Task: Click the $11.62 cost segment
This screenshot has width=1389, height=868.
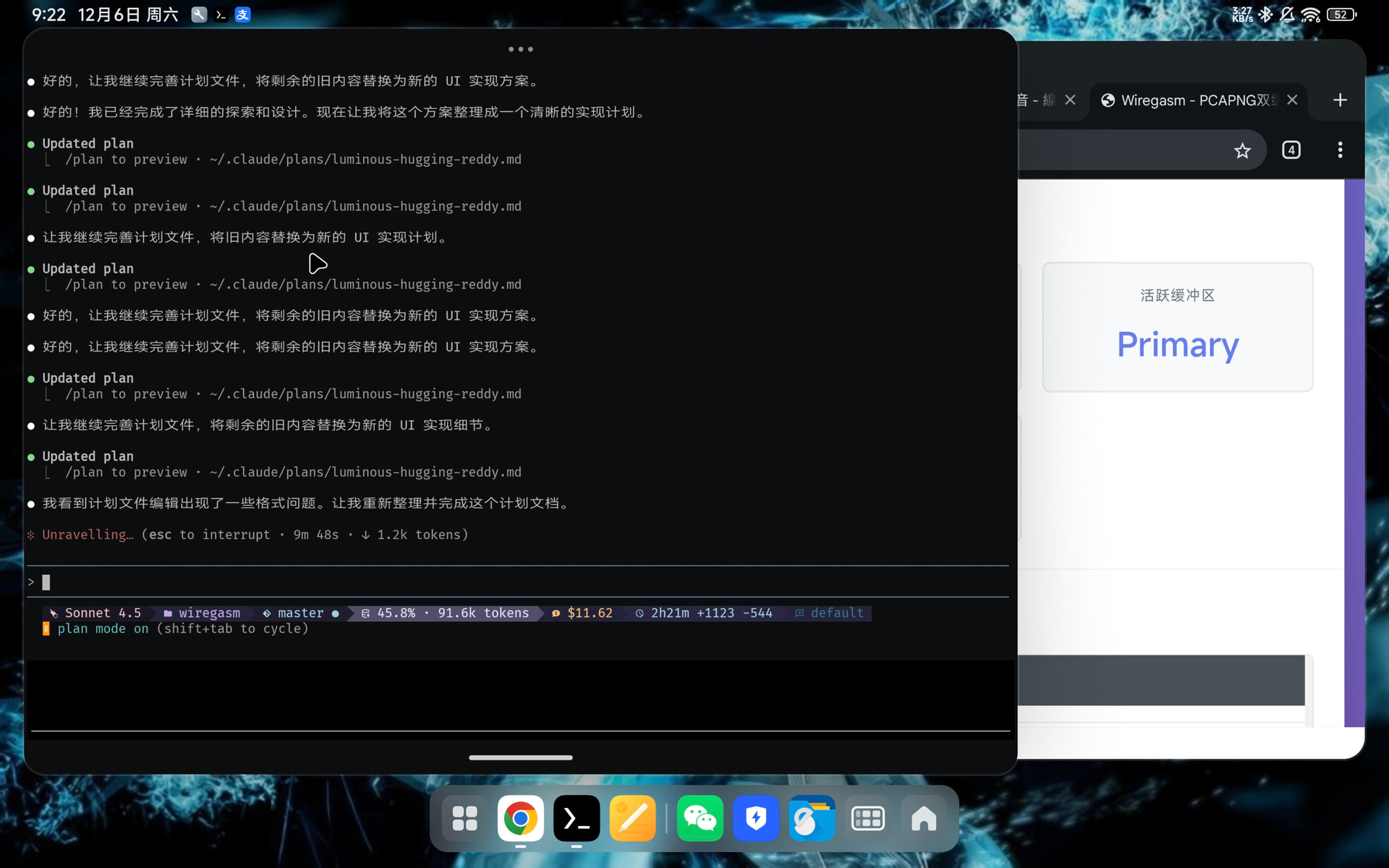Action: pyautogui.click(x=582, y=613)
